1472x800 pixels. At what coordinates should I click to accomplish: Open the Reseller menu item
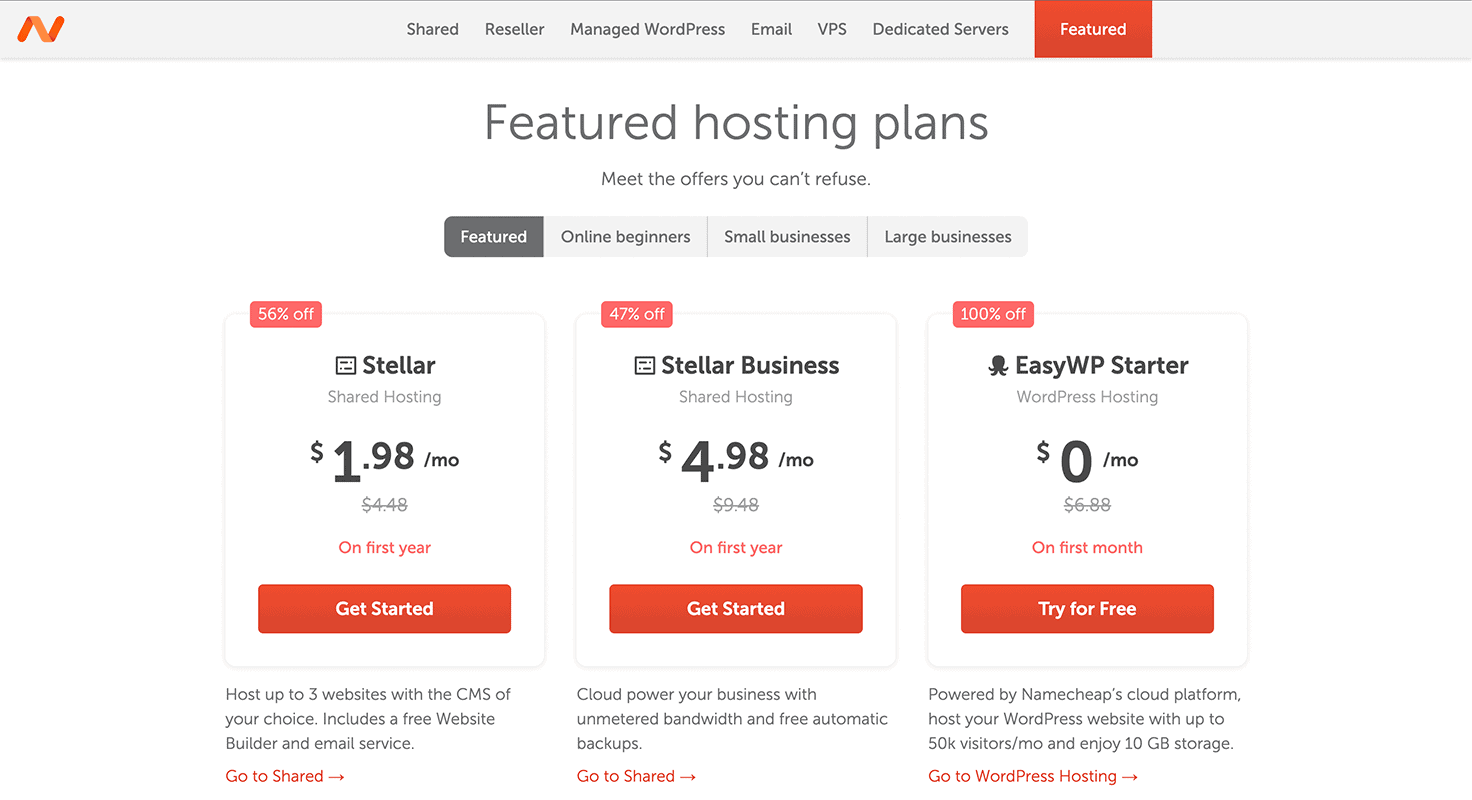click(514, 29)
